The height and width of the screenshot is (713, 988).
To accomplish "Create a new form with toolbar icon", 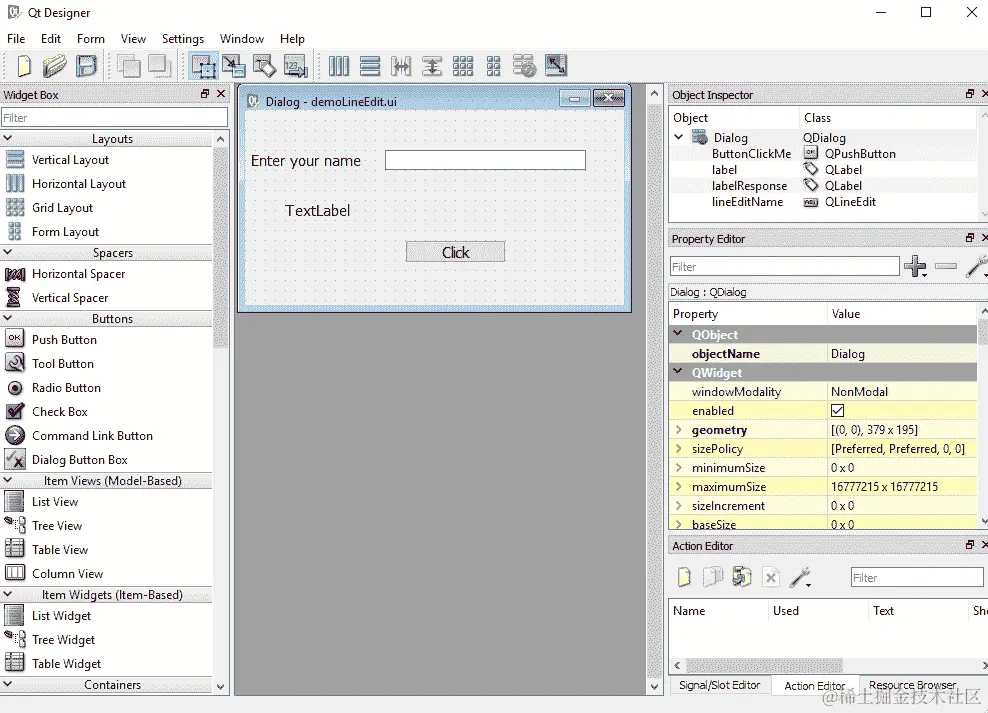I will pyautogui.click(x=24, y=66).
